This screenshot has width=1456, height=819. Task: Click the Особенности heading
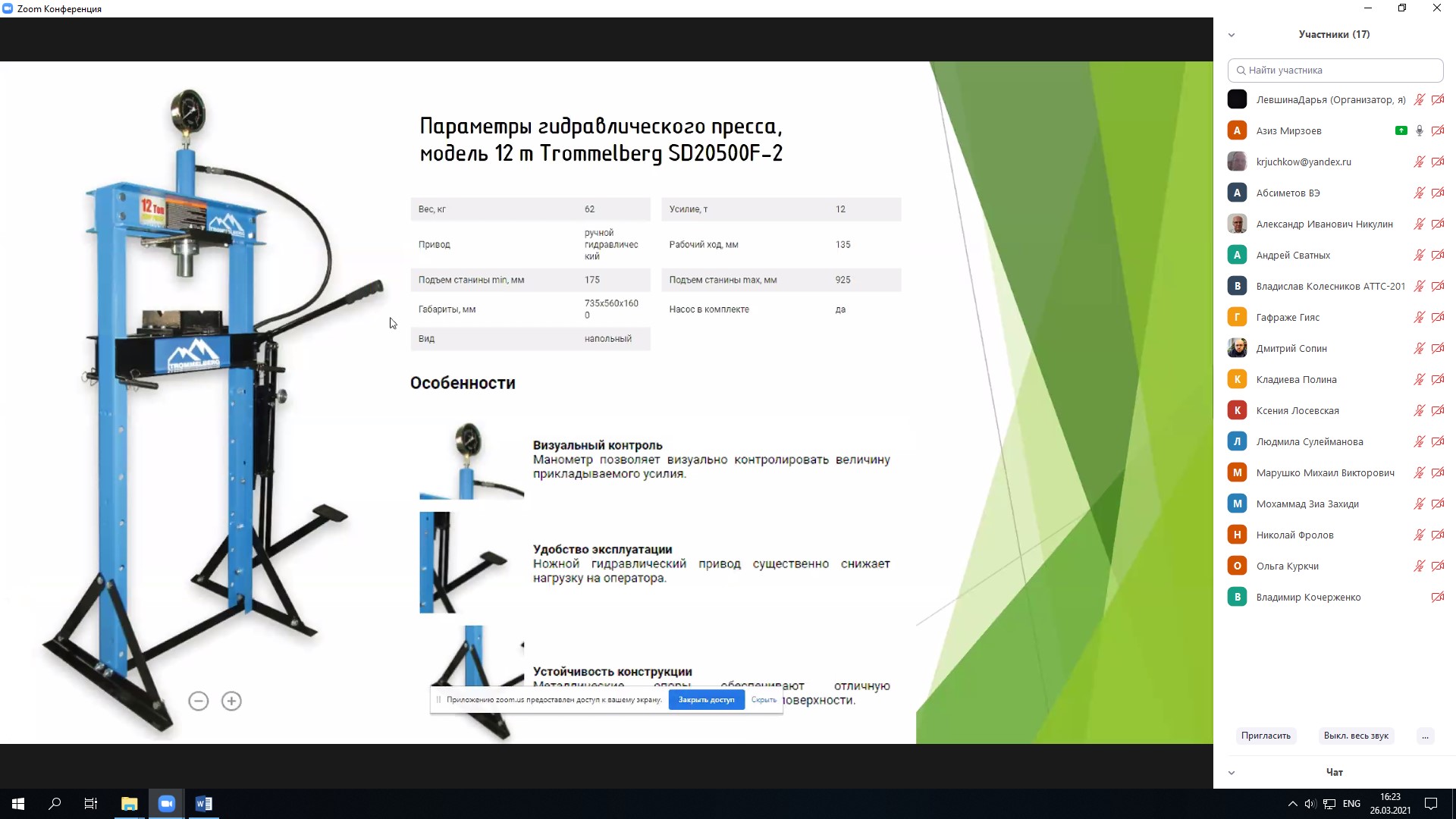(463, 383)
